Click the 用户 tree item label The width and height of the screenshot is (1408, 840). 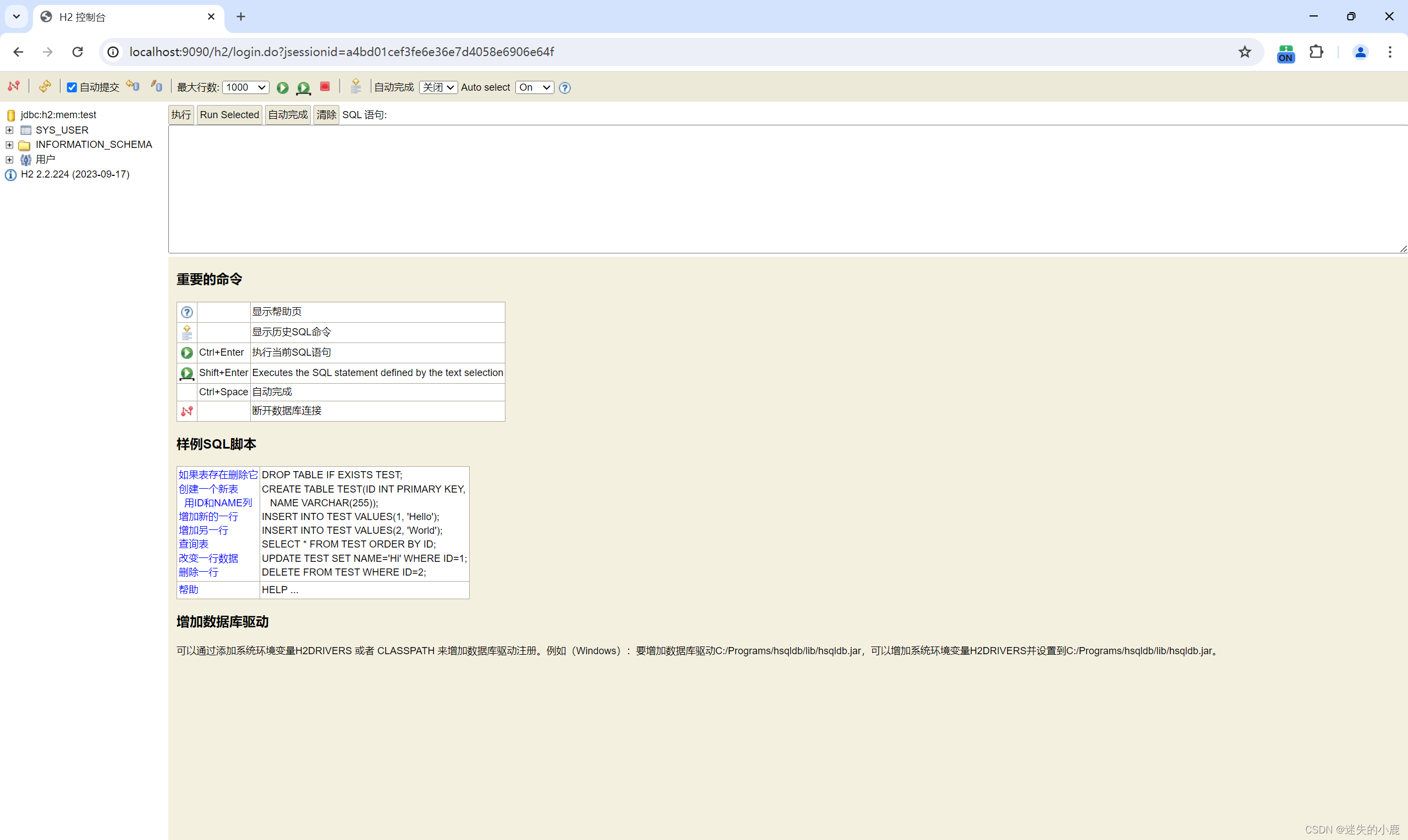(x=45, y=159)
